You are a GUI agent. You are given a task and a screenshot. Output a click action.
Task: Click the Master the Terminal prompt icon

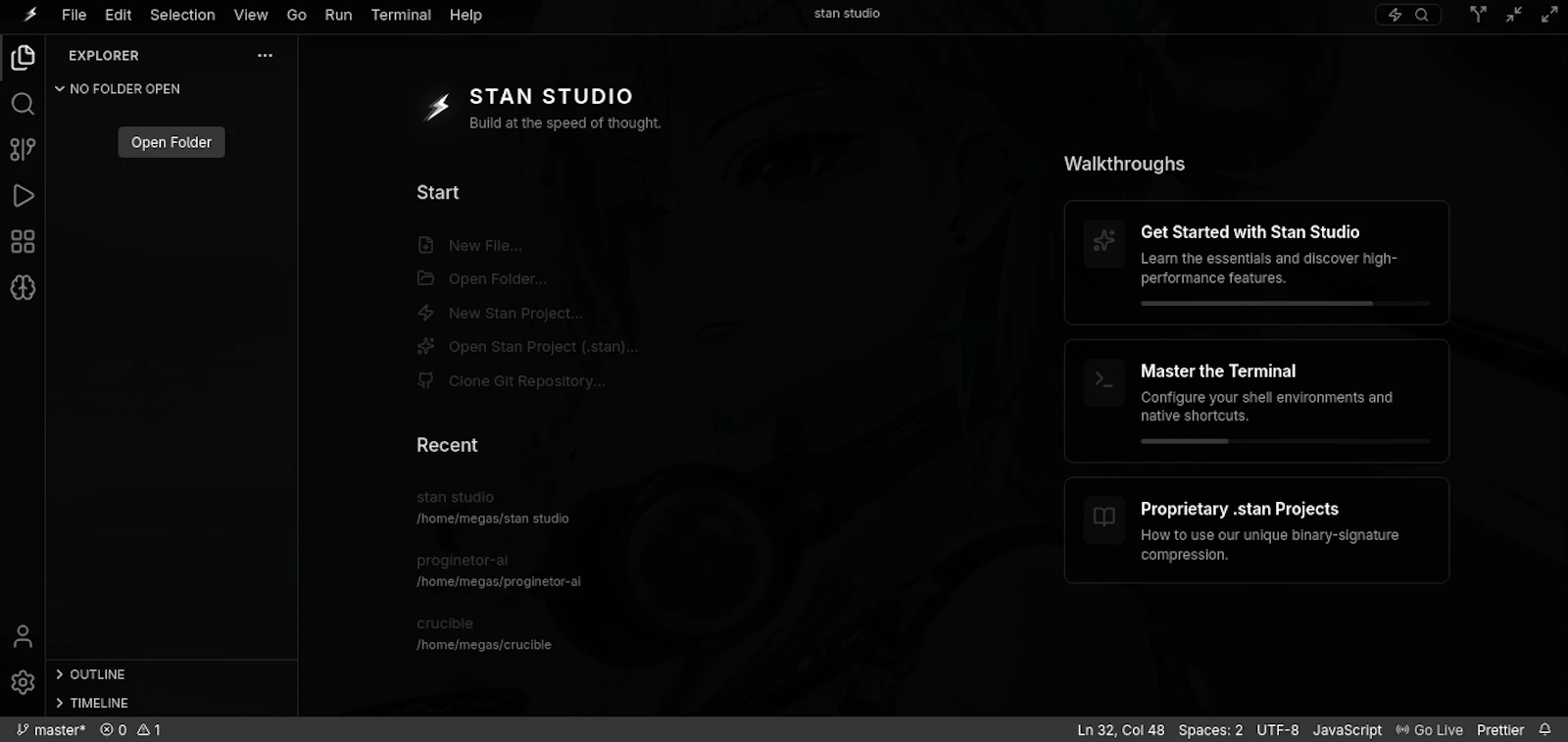click(1104, 379)
